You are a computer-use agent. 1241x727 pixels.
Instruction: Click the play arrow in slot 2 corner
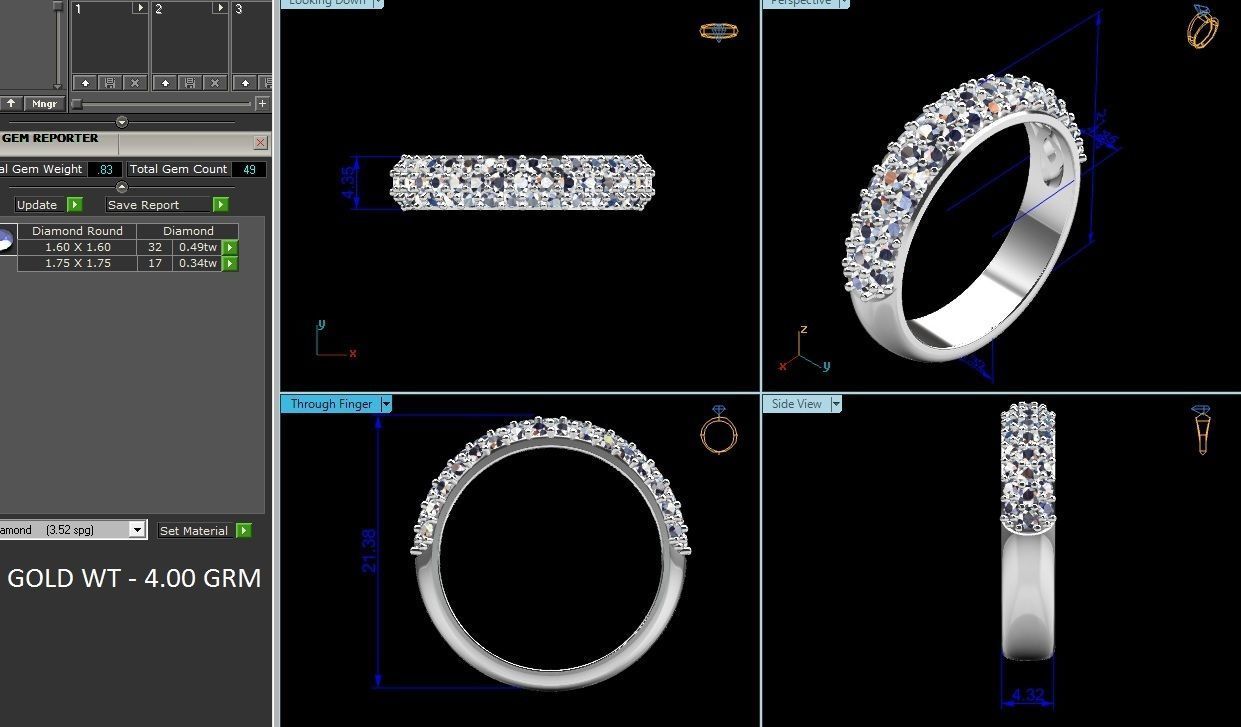click(220, 8)
